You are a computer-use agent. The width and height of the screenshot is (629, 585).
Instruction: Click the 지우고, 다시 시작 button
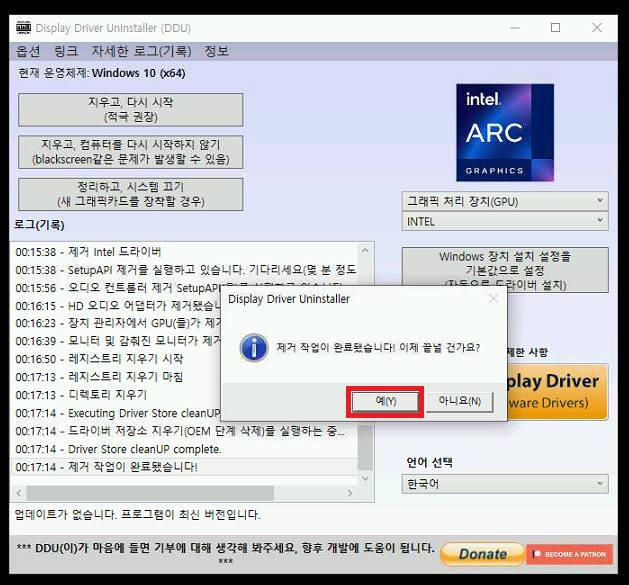pos(130,110)
